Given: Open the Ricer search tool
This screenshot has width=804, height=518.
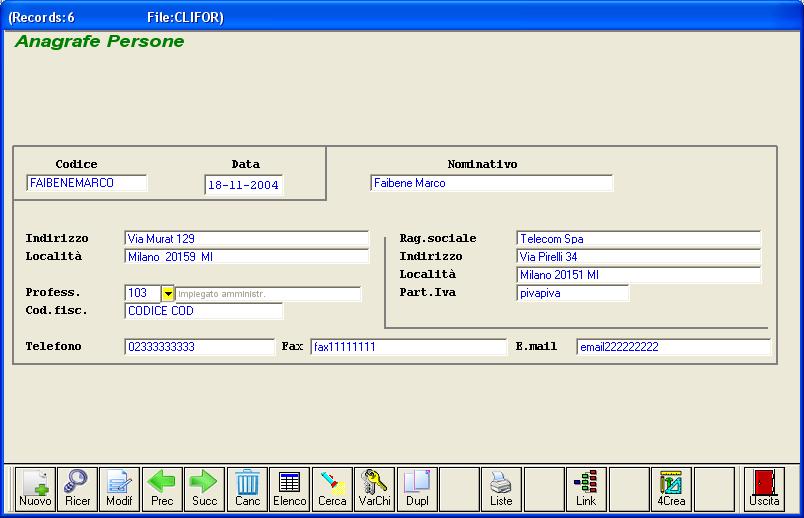Looking at the screenshot, I should click(77, 487).
